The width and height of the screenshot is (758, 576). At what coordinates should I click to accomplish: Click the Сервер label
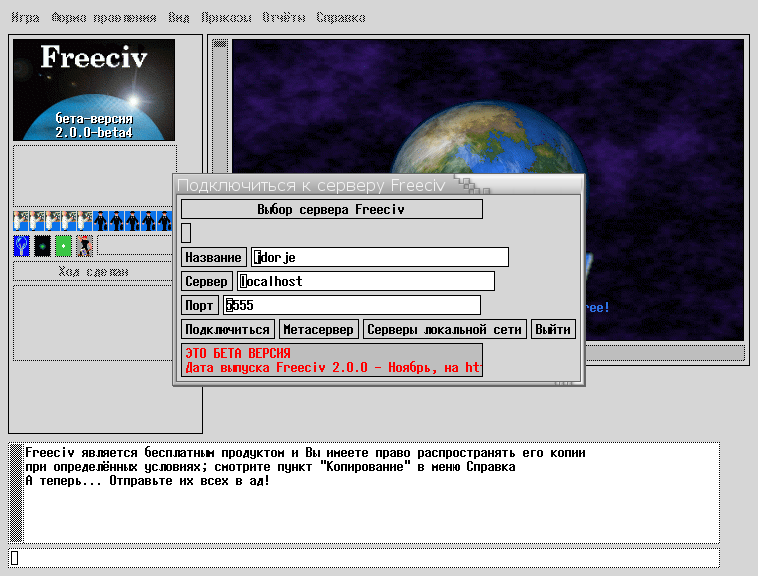(x=206, y=281)
